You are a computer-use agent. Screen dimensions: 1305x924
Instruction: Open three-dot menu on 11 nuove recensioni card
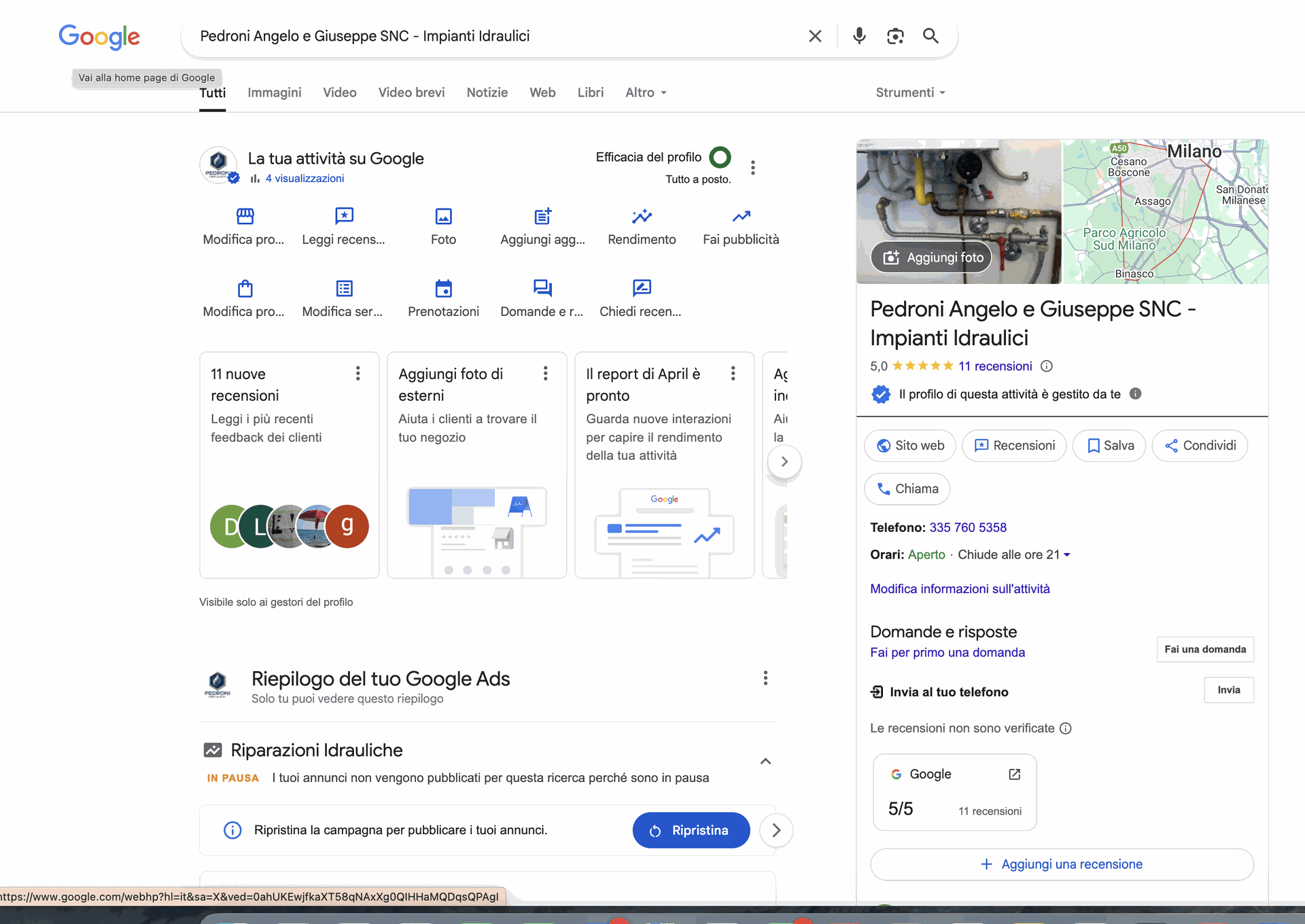pyautogui.click(x=358, y=373)
